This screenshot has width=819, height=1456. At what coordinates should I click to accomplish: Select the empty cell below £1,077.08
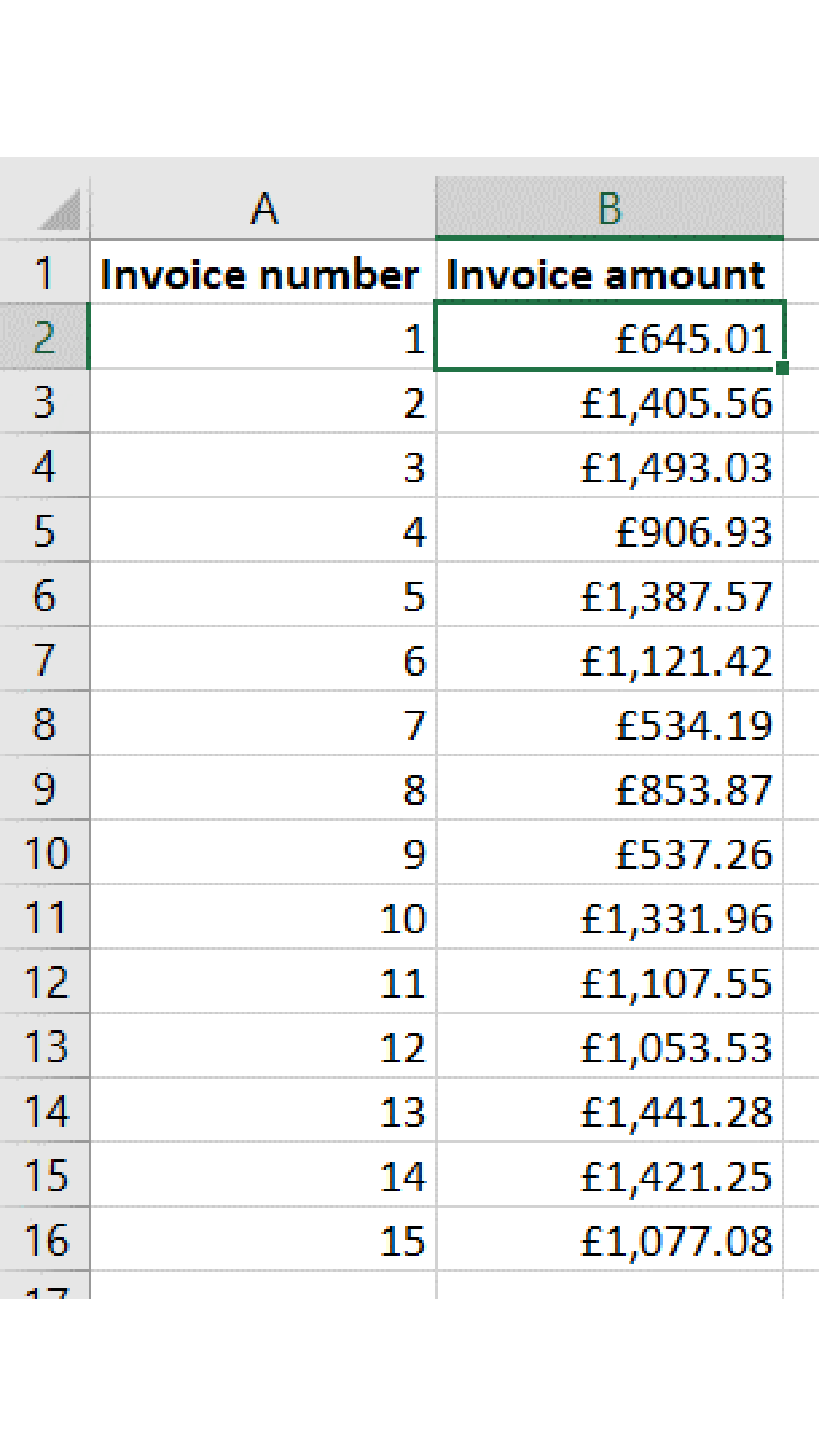(609, 1287)
